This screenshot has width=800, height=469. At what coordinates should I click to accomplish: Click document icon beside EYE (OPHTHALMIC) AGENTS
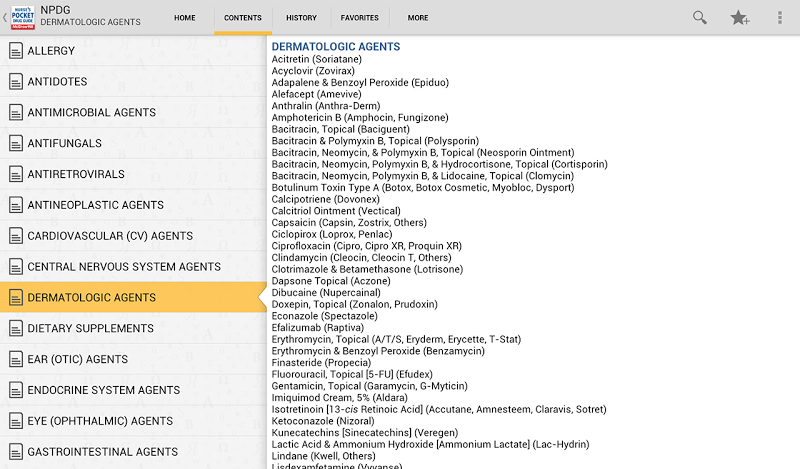[x=16, y=421]
